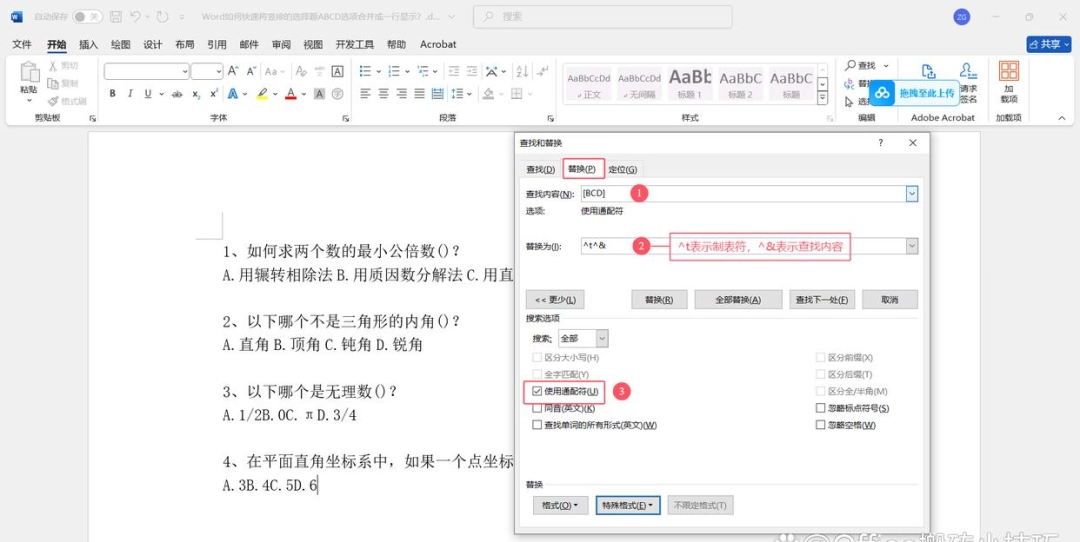The height and width of the screenshot is (542, 1080).
Task: Check Find all word forms (English) option
Action: 537,425
